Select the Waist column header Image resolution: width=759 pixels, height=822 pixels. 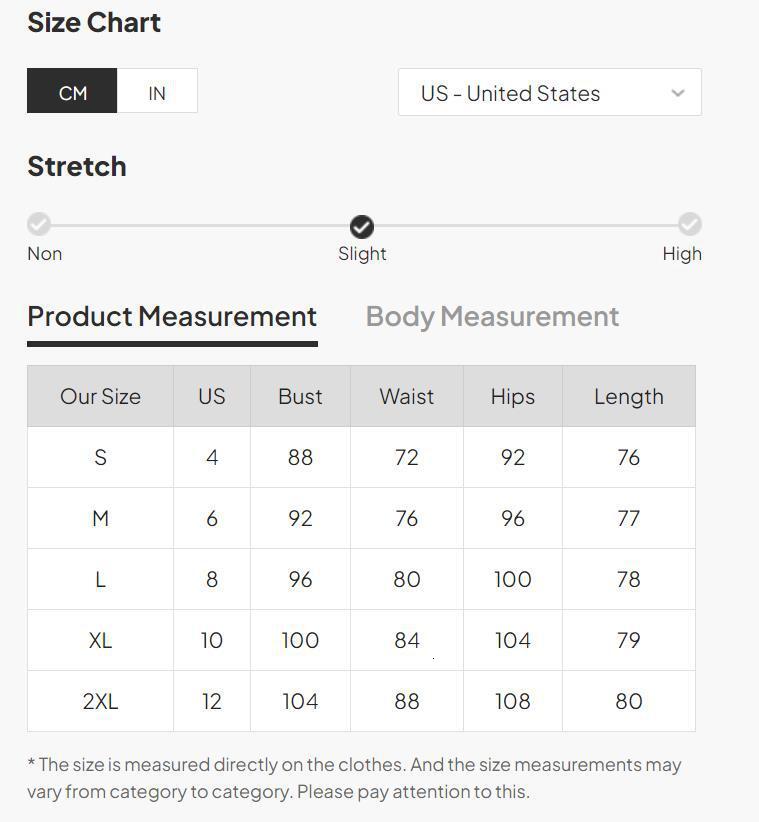406,397
